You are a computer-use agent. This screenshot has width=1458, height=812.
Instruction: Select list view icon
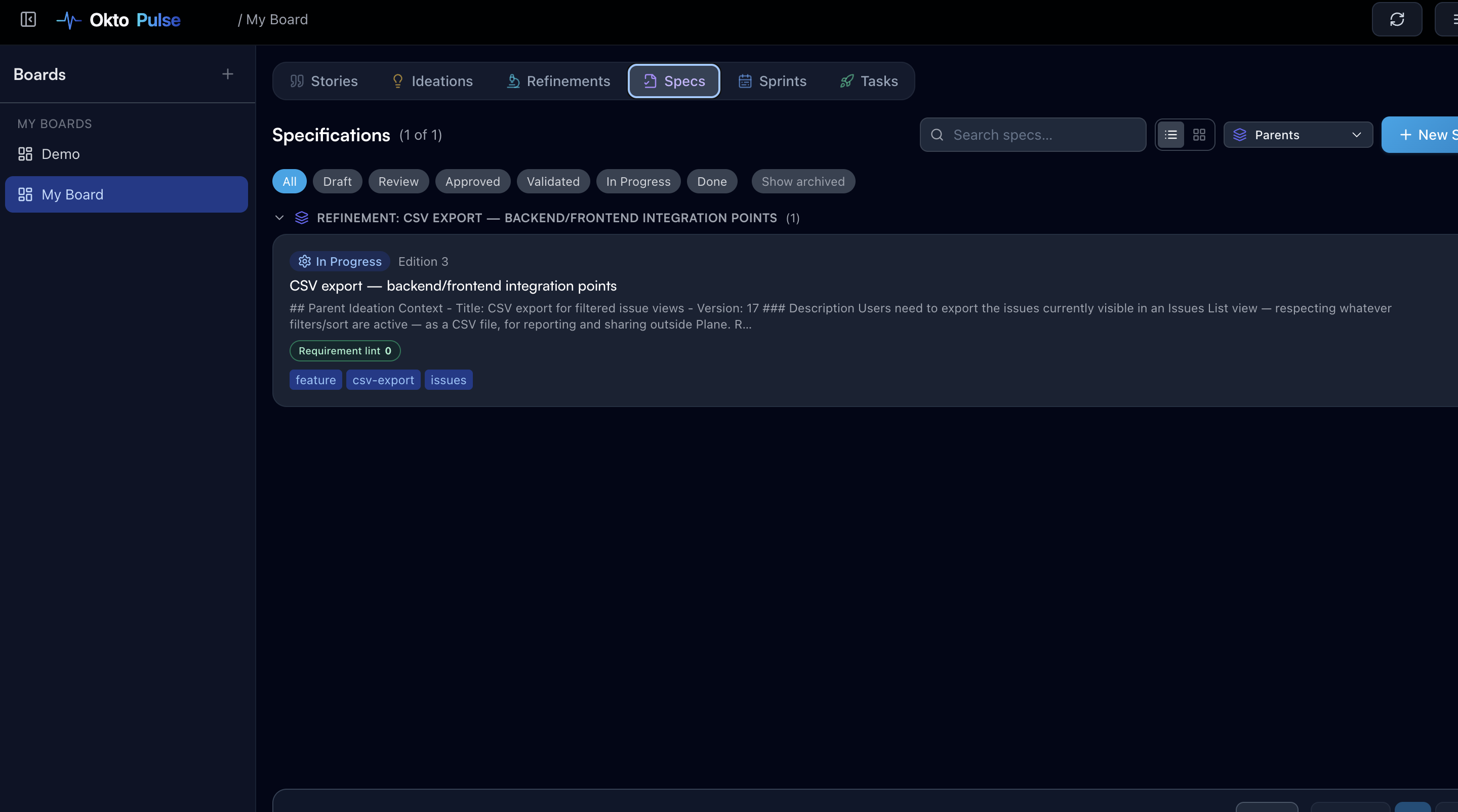(1171, 135)
